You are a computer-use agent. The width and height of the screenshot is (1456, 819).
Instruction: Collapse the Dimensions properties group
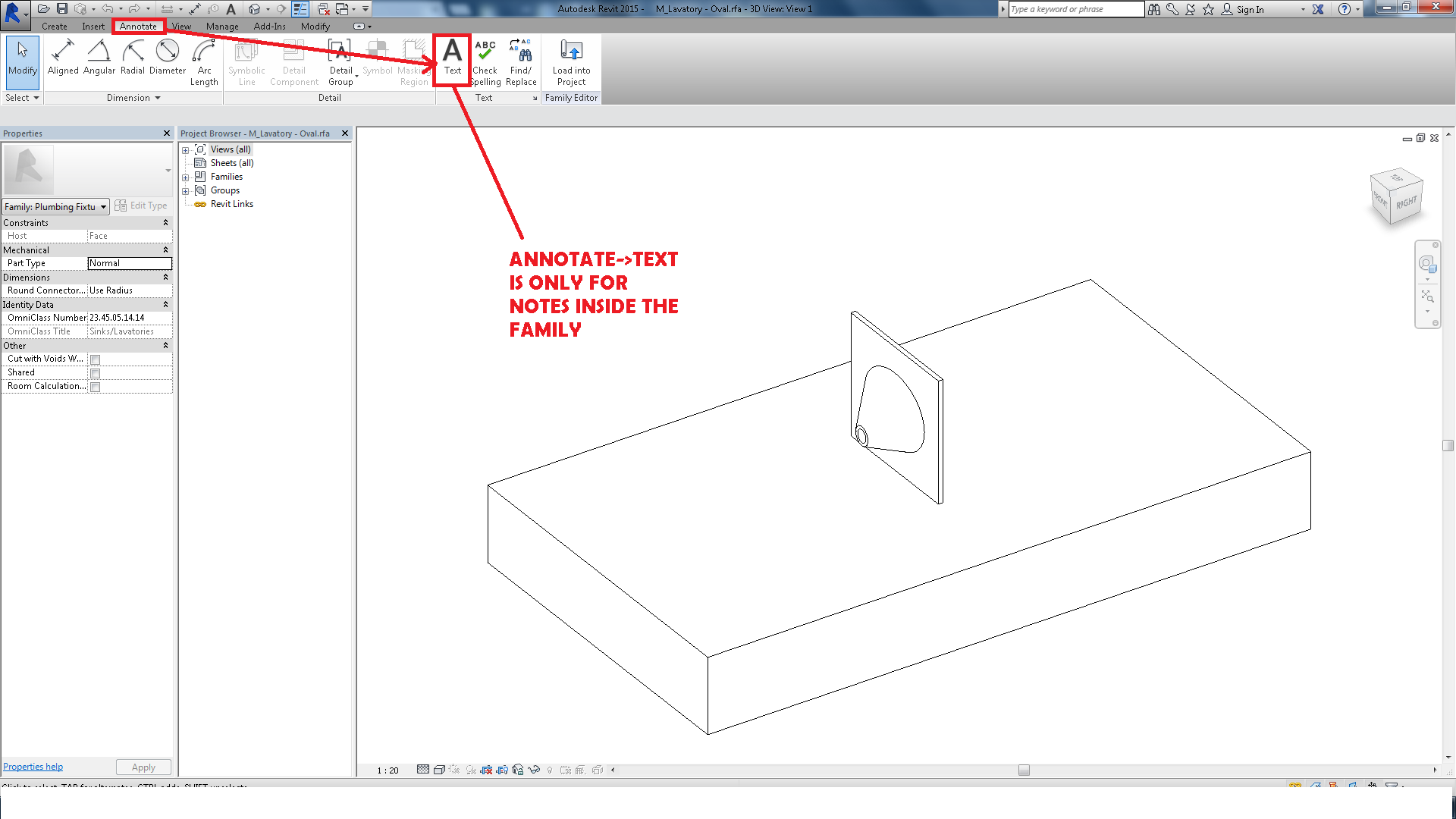pyautogui.click(x=165, y=277)
